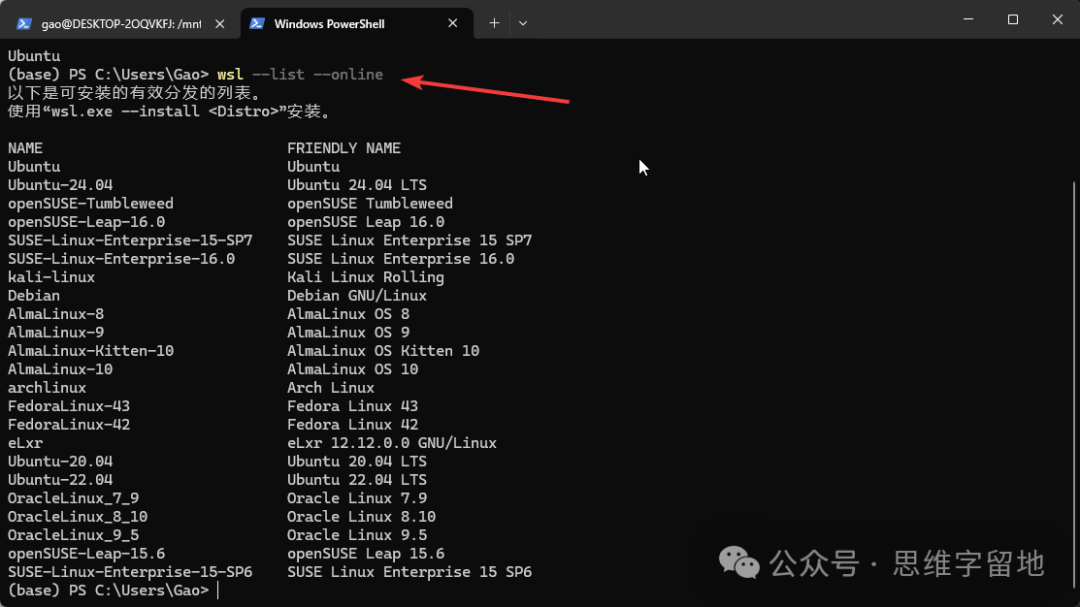Click the wsl --list --online command text
Screen dimensions: 1080x607
point(300,75)
